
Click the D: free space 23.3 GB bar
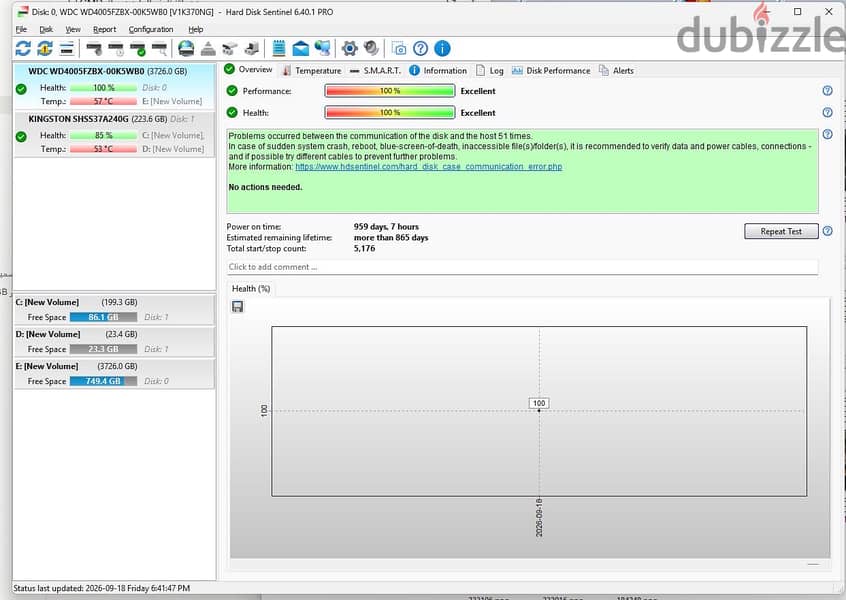tap(103, 349)
